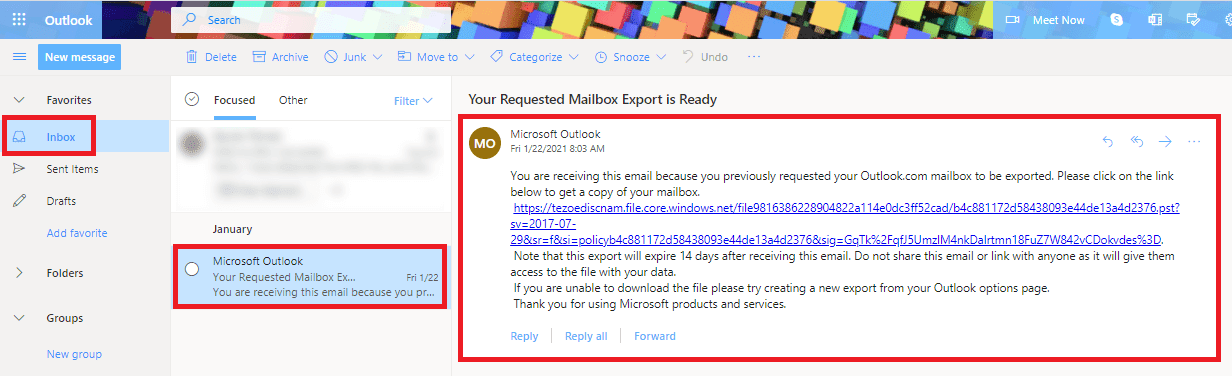Click Reply below the message
The height and width of the screenshot is (376, 1232).
[x=524, y=336]
